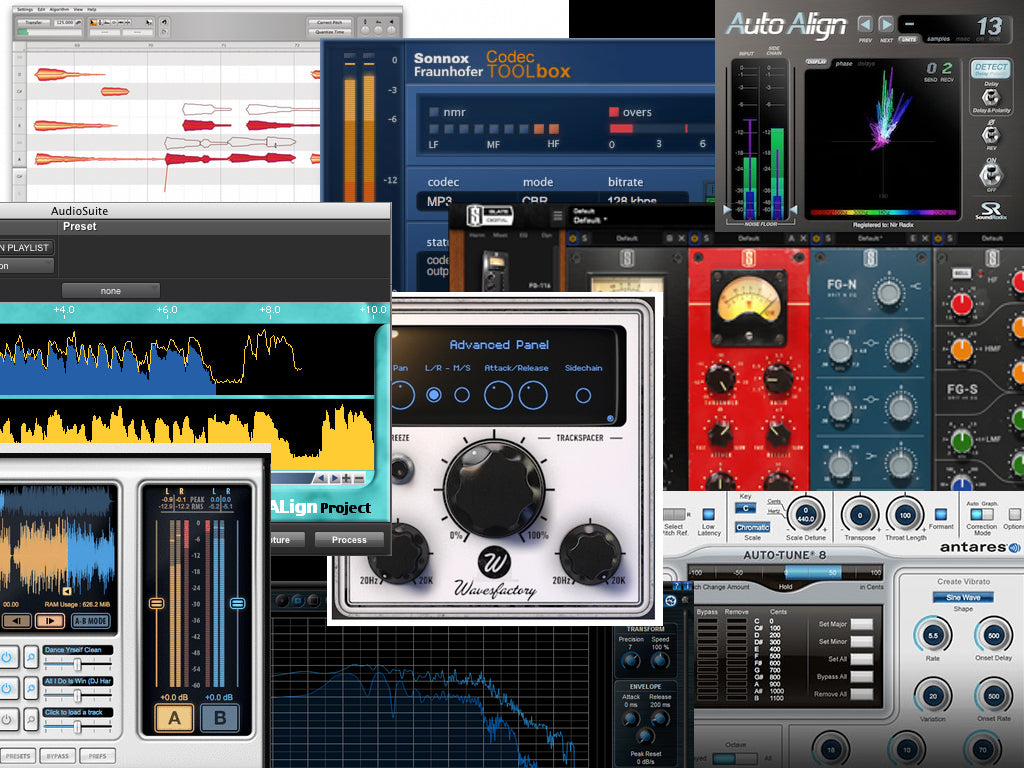This screenshot has height=768, width=1024.
Task: Click NEXT arrow in Auto Align
Action: pos(886,25)
